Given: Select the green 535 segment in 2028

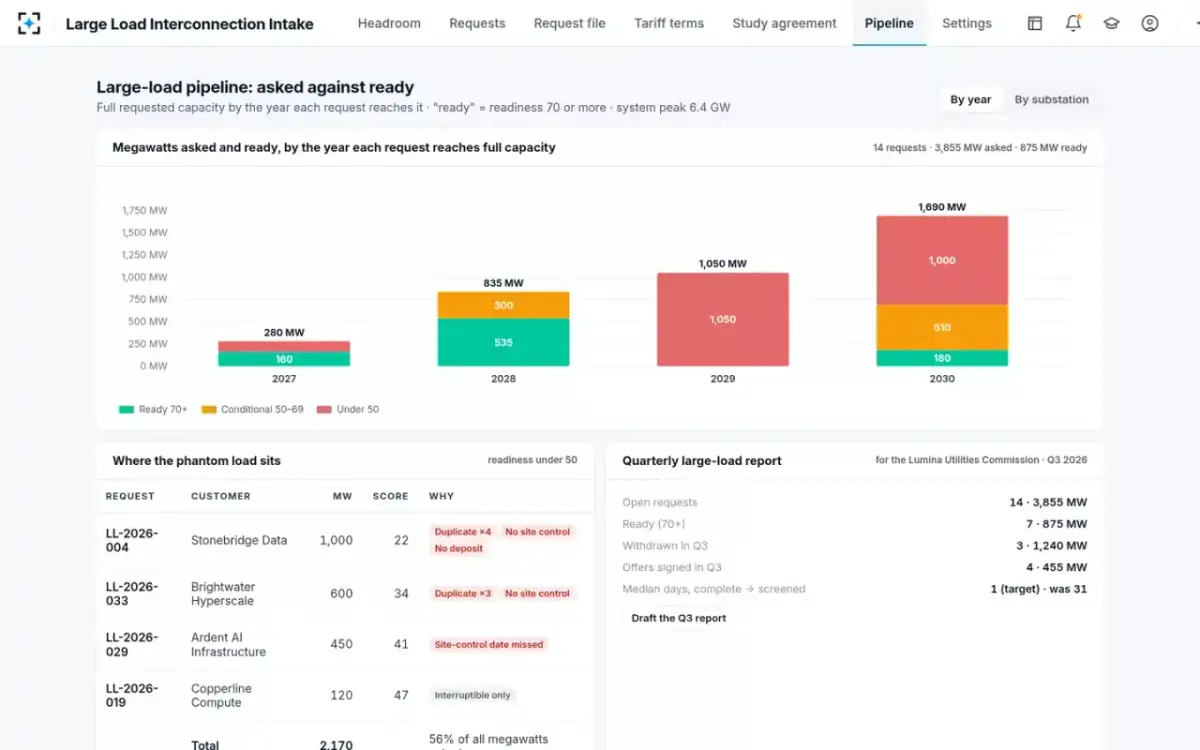Looking at the screenshot, I should (x=503, y=342).
